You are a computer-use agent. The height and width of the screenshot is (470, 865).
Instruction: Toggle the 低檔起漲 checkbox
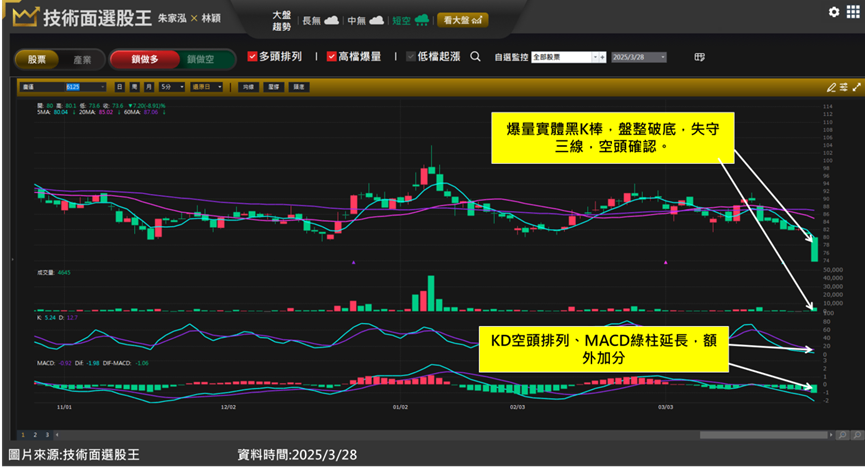coord(411,56)
